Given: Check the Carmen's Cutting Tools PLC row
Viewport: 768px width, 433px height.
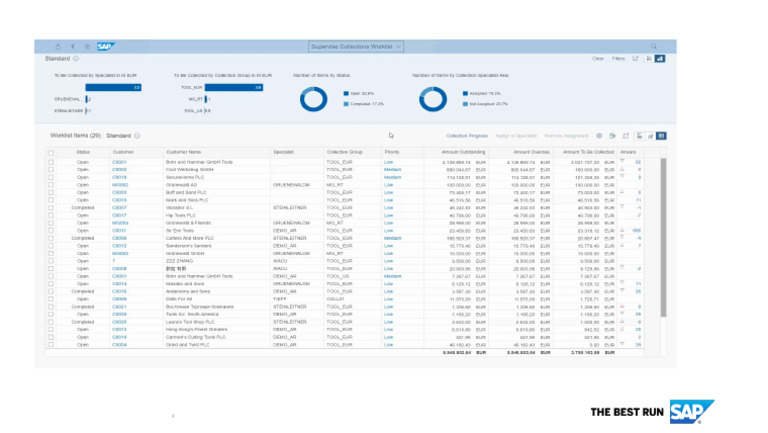Looking at the screenshot, I should tap(51, 337).
